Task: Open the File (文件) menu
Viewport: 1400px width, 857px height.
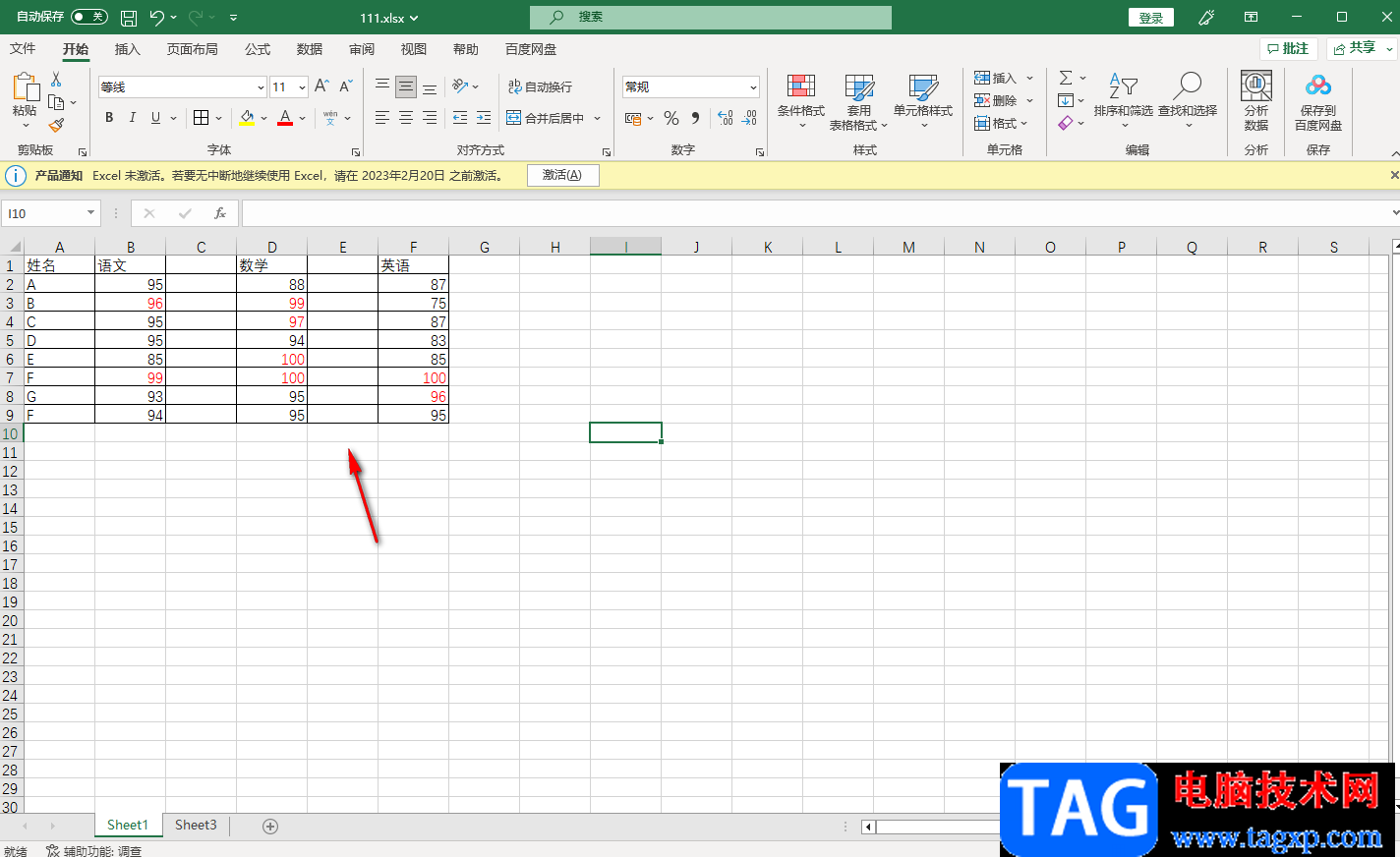Action: [23, 49]
